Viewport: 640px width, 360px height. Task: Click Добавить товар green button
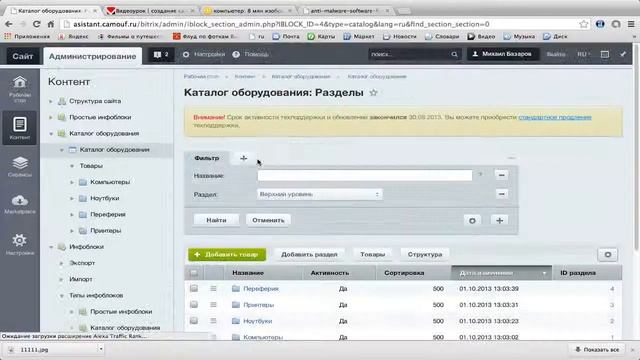(227, 254)
